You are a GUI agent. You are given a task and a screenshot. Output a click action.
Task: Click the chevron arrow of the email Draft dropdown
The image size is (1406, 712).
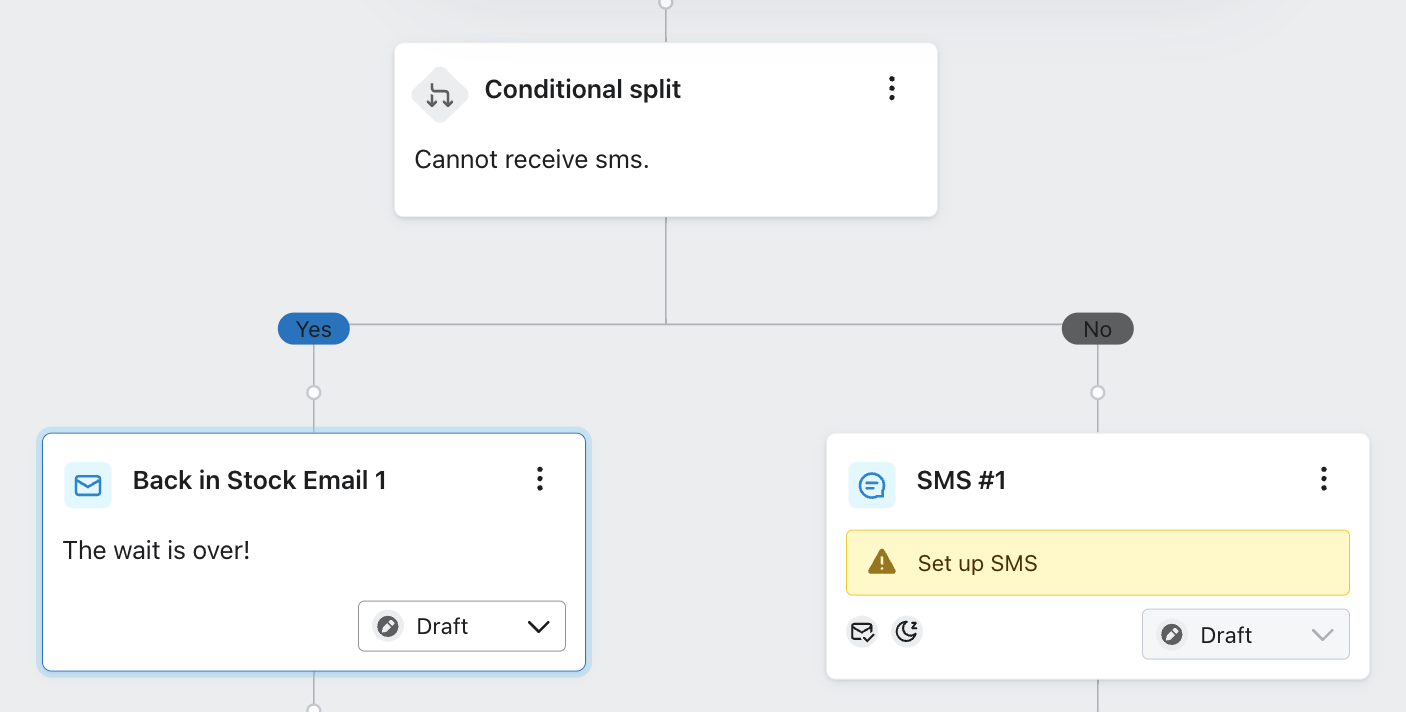click(538, 627)
